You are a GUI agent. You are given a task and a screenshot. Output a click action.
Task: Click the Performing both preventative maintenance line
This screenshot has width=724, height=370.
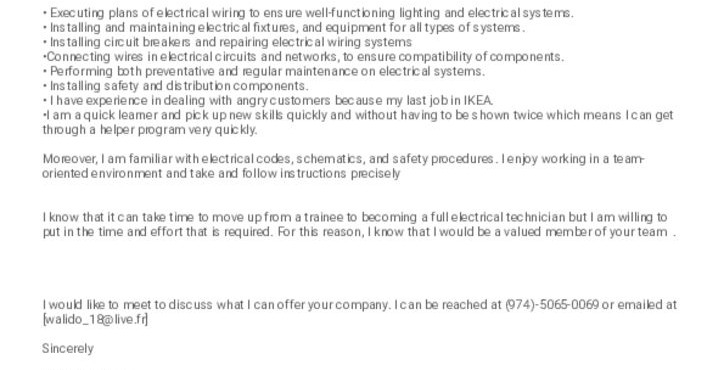(264, 72)
